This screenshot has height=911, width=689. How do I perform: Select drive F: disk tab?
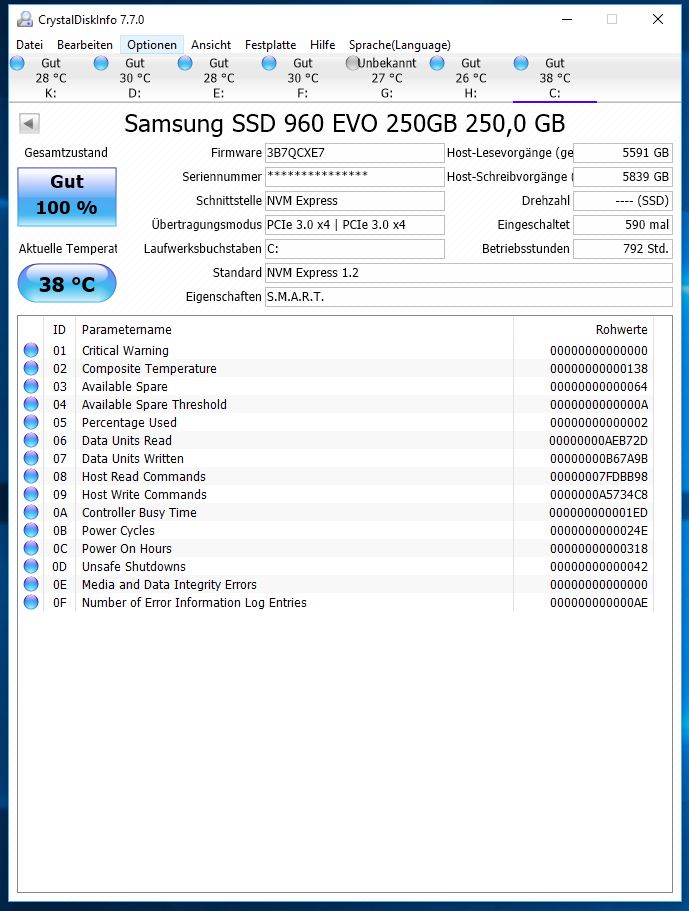click(x=303, y=78)
